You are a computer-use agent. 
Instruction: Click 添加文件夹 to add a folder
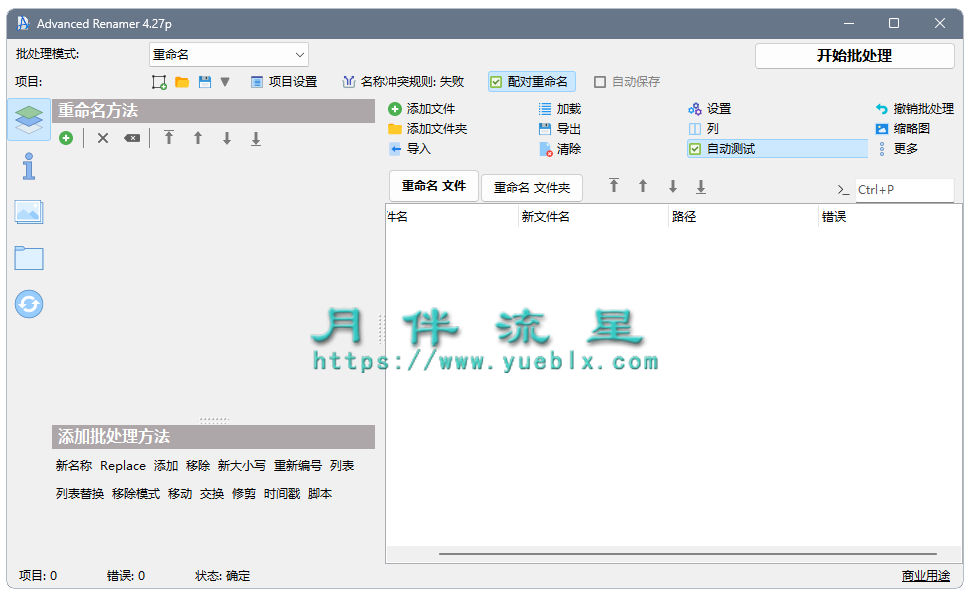click(427, 129)
